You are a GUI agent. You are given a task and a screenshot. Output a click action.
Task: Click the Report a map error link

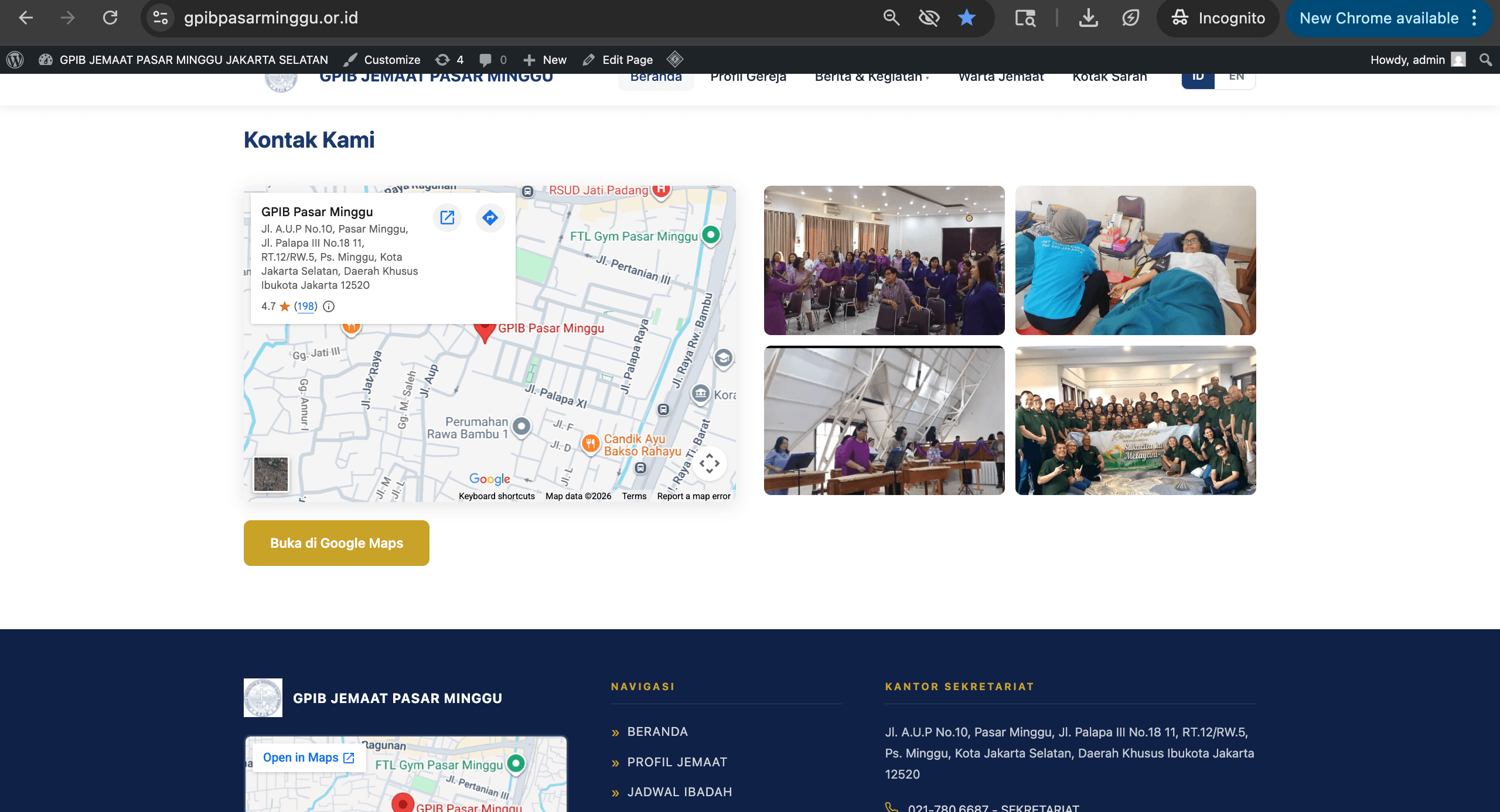click(x=694, y=496)
